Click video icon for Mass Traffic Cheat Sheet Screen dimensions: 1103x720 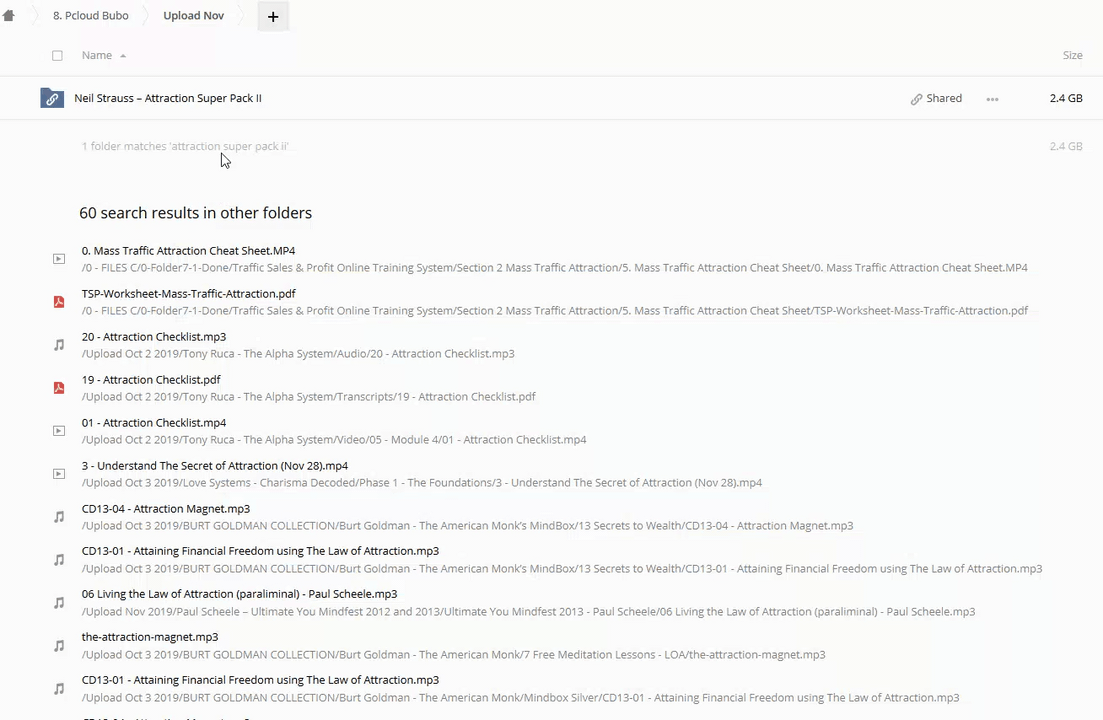click(x=59, y=259)
